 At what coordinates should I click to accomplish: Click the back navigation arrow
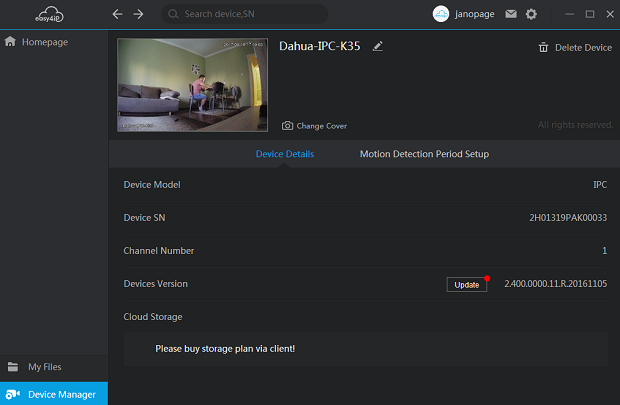[x=117, y=15]
